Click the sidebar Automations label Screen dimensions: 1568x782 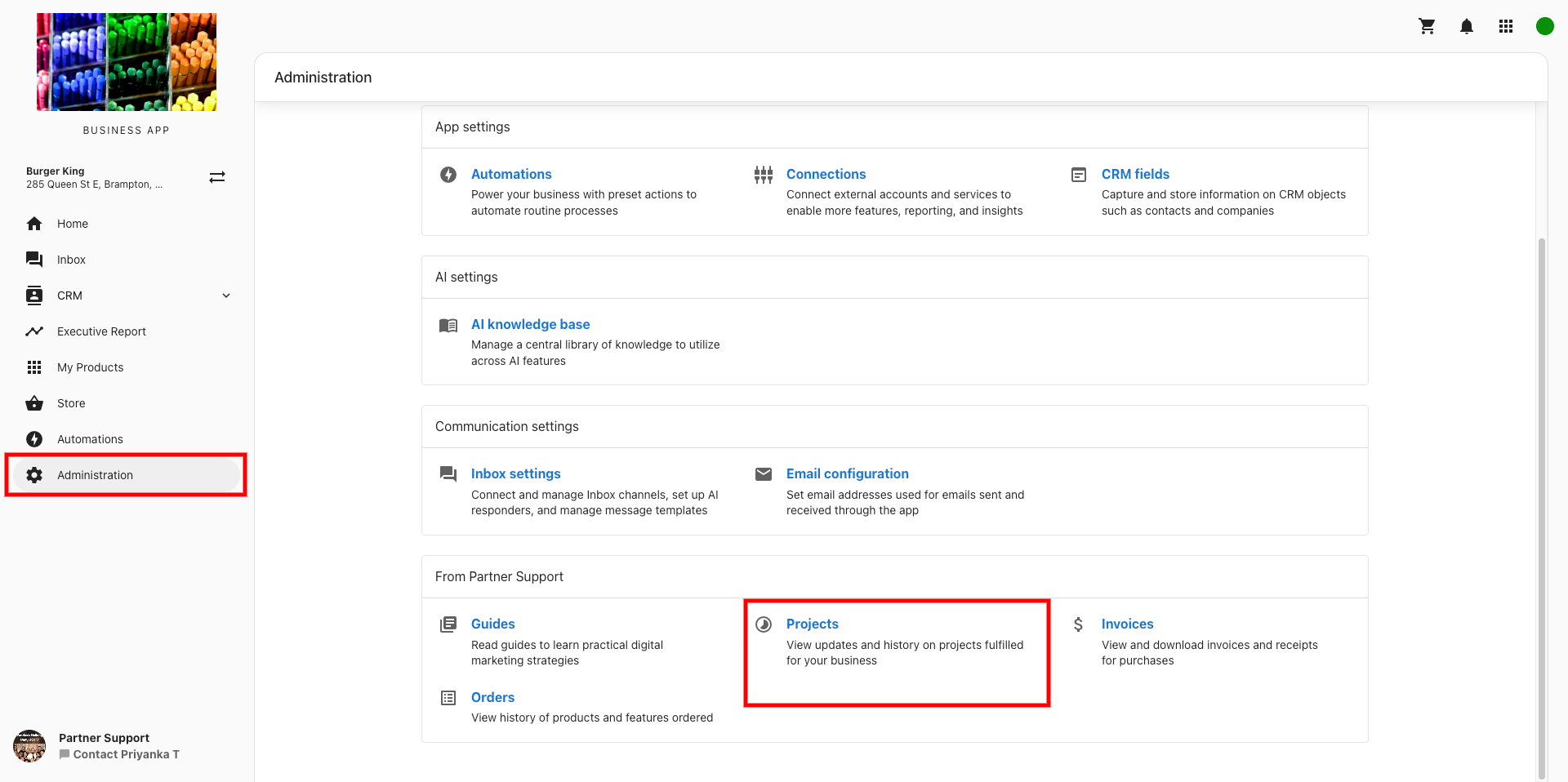point(90,439)
